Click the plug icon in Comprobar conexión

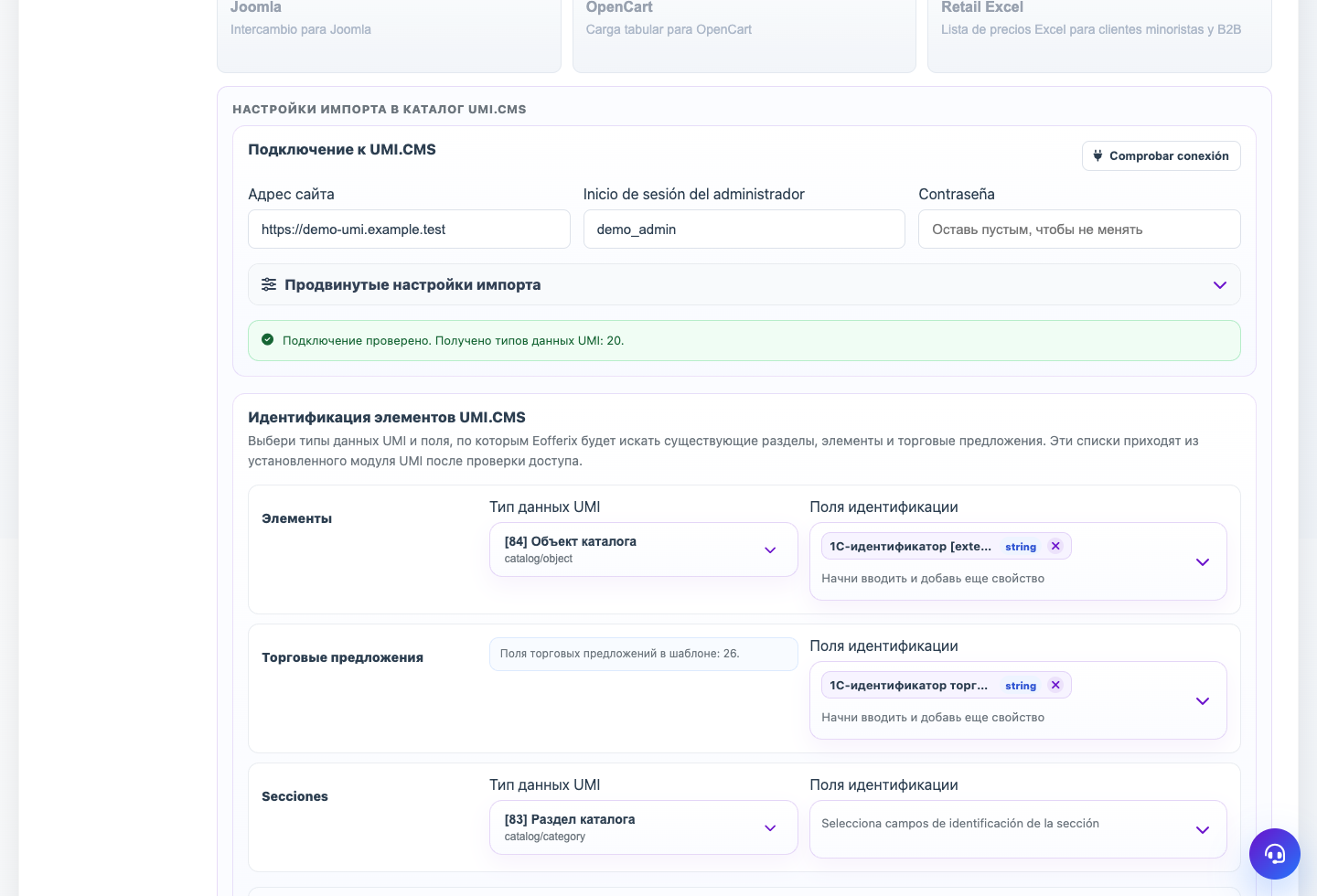pyautogui.click(x=1097, y=155)
